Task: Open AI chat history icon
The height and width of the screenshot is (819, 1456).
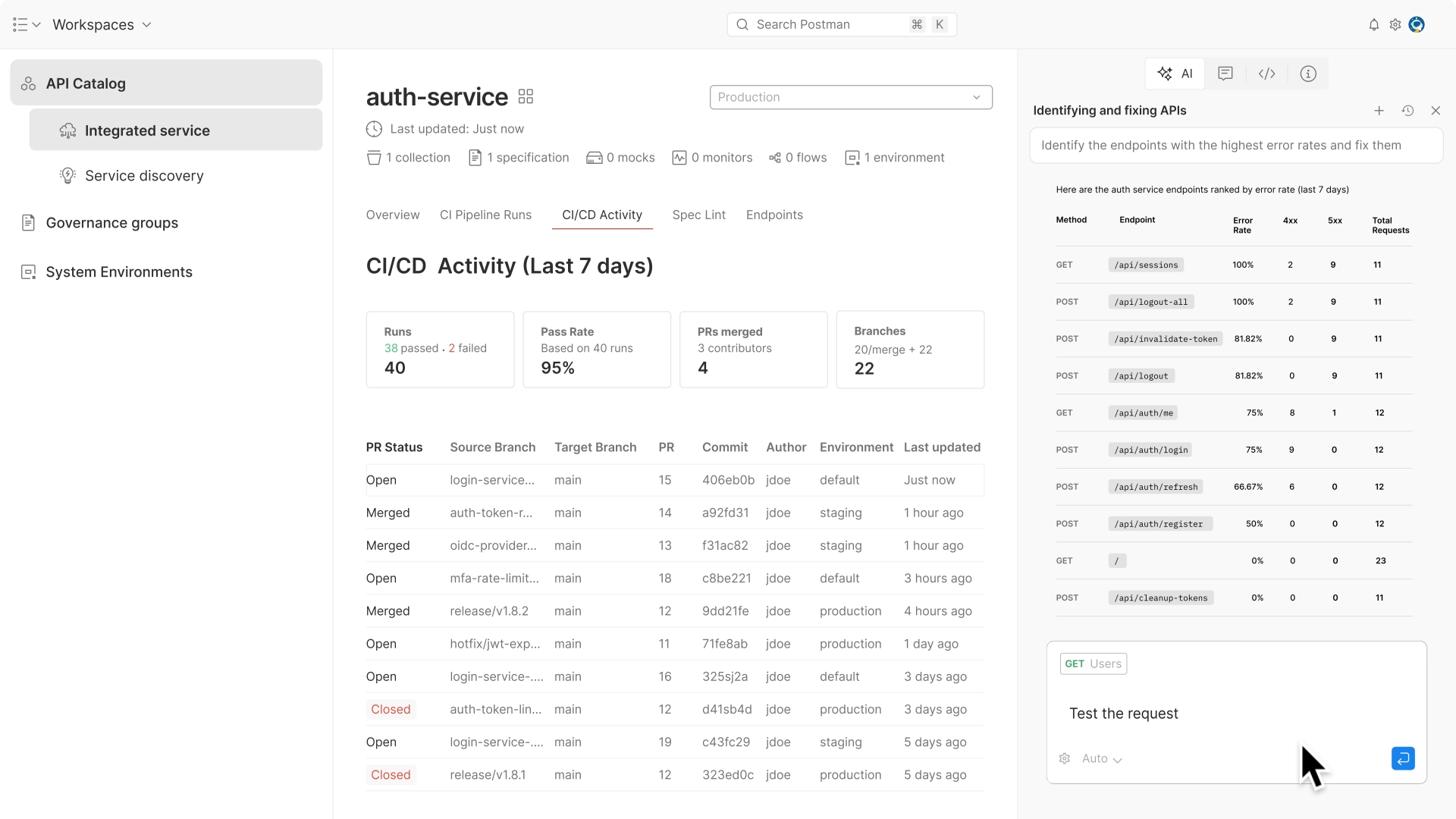Action: [x=1407, y=111]
